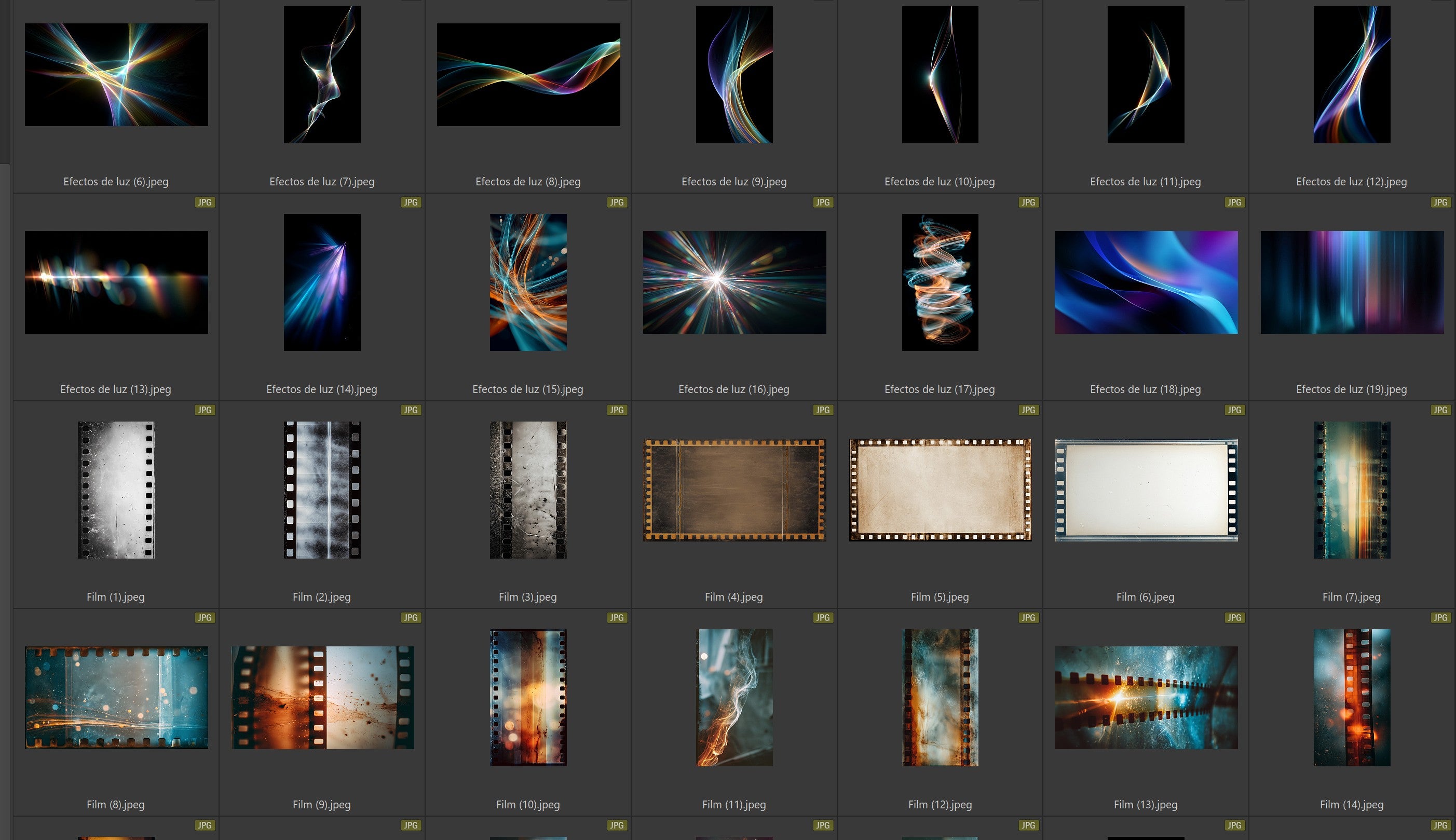This screenshot has width=1456, height=840.
Task: Select the Film (14).jpeg thumbnail
Action: pyautogui.click(x=1352, y=698)
